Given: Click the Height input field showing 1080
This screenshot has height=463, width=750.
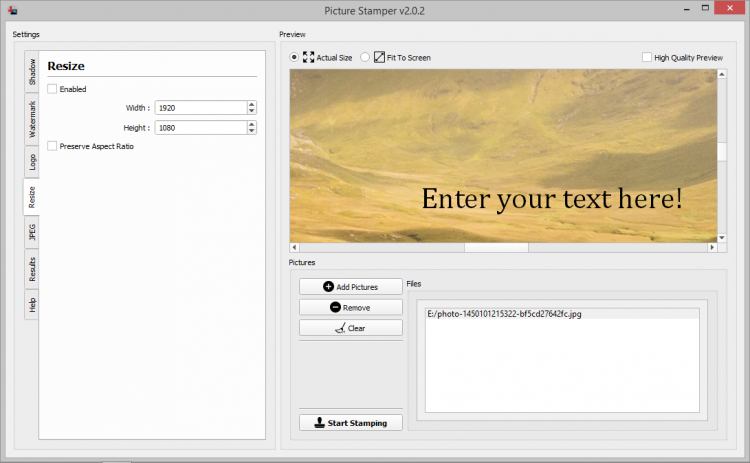Looking at the screenshot, I should [x=200, y=128].
